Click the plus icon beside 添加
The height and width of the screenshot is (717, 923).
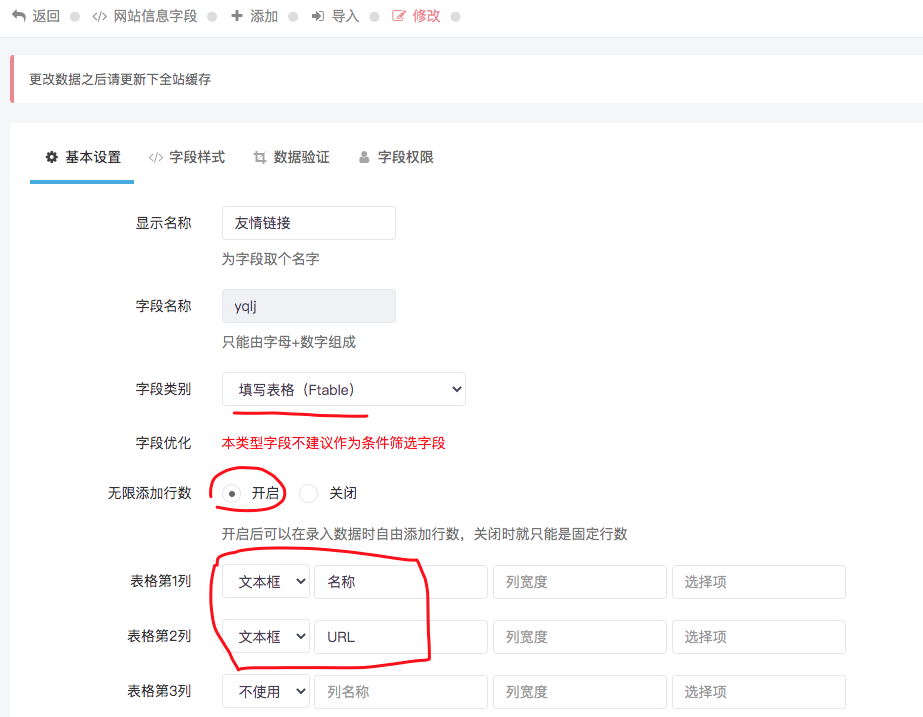click(237, 16)
